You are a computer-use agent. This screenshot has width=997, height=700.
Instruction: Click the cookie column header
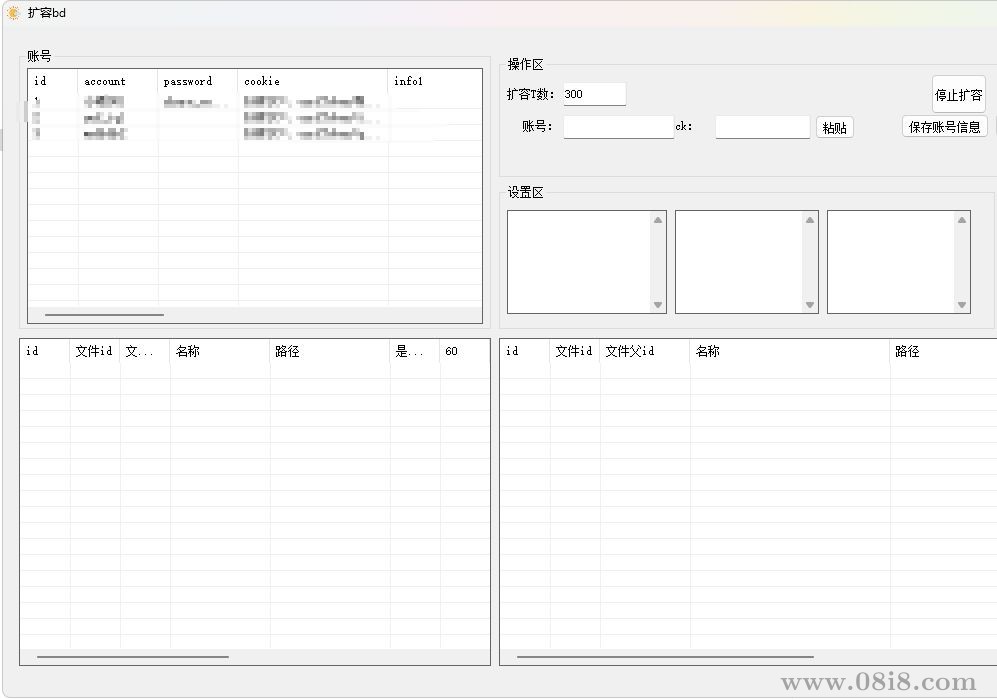tap(312, 81)
